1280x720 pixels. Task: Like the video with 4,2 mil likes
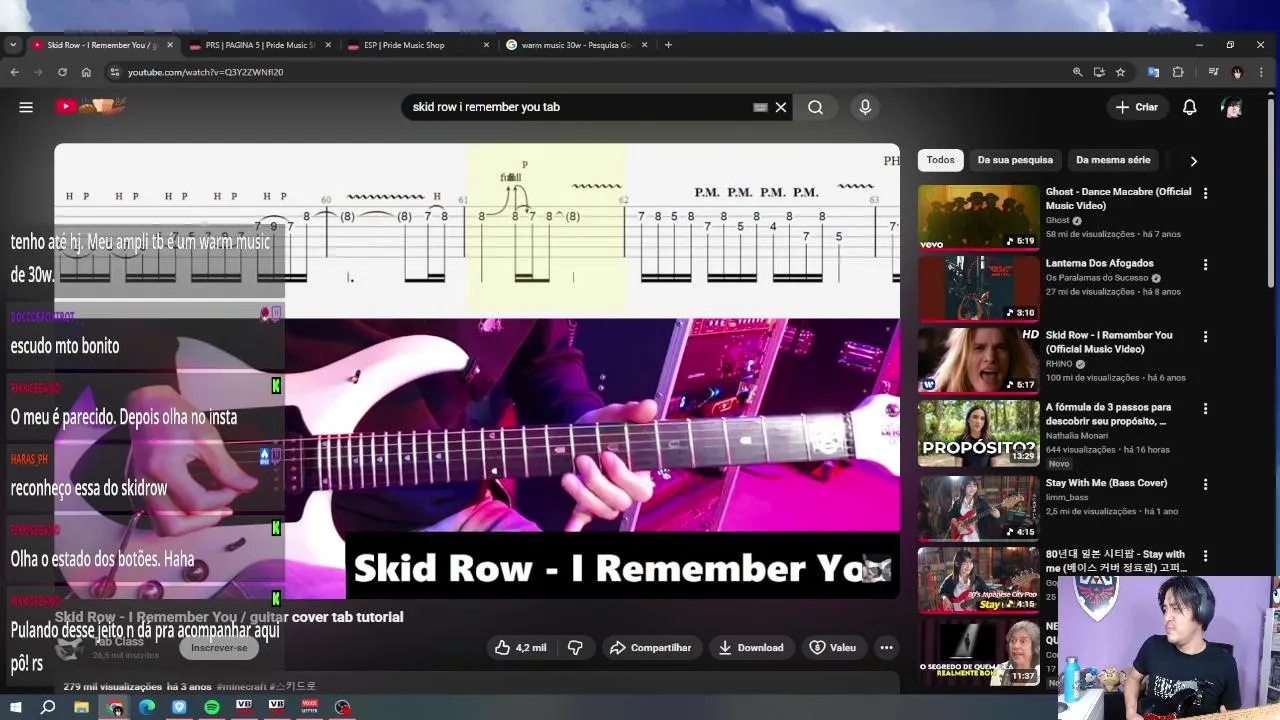[521, 647]
